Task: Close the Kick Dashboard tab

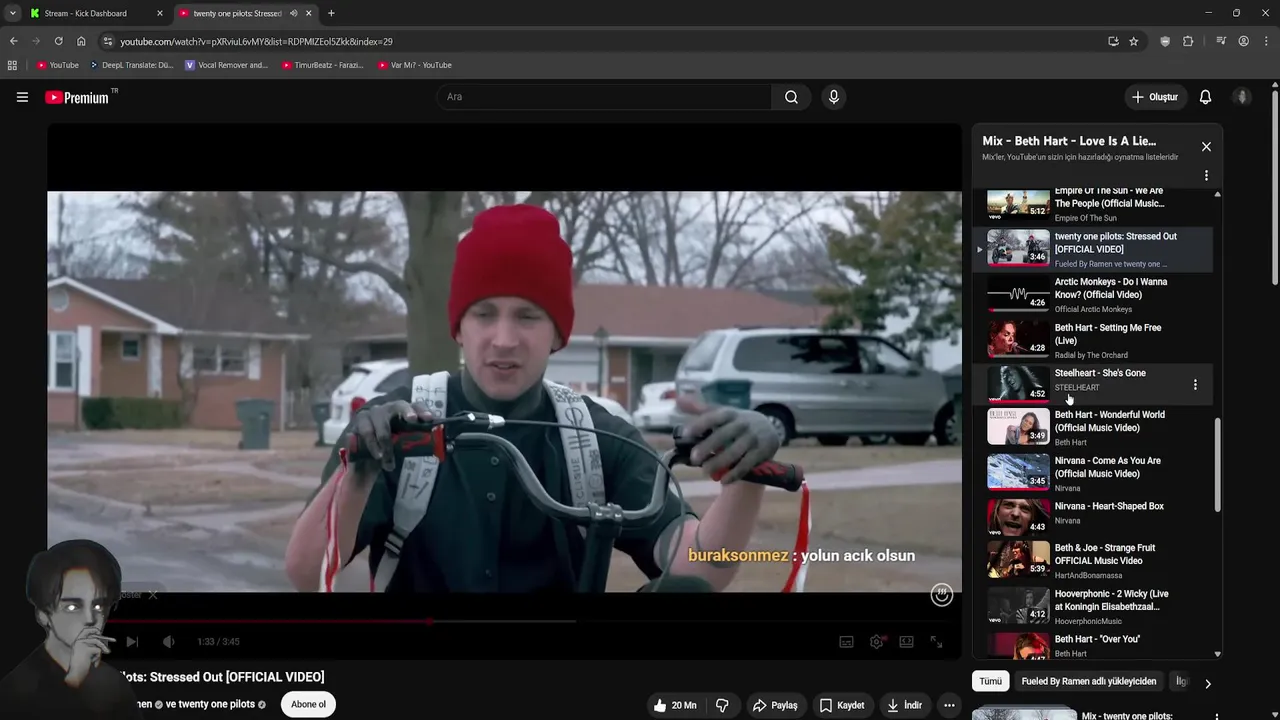Action: pyautogui.click(x=159, y=13)
